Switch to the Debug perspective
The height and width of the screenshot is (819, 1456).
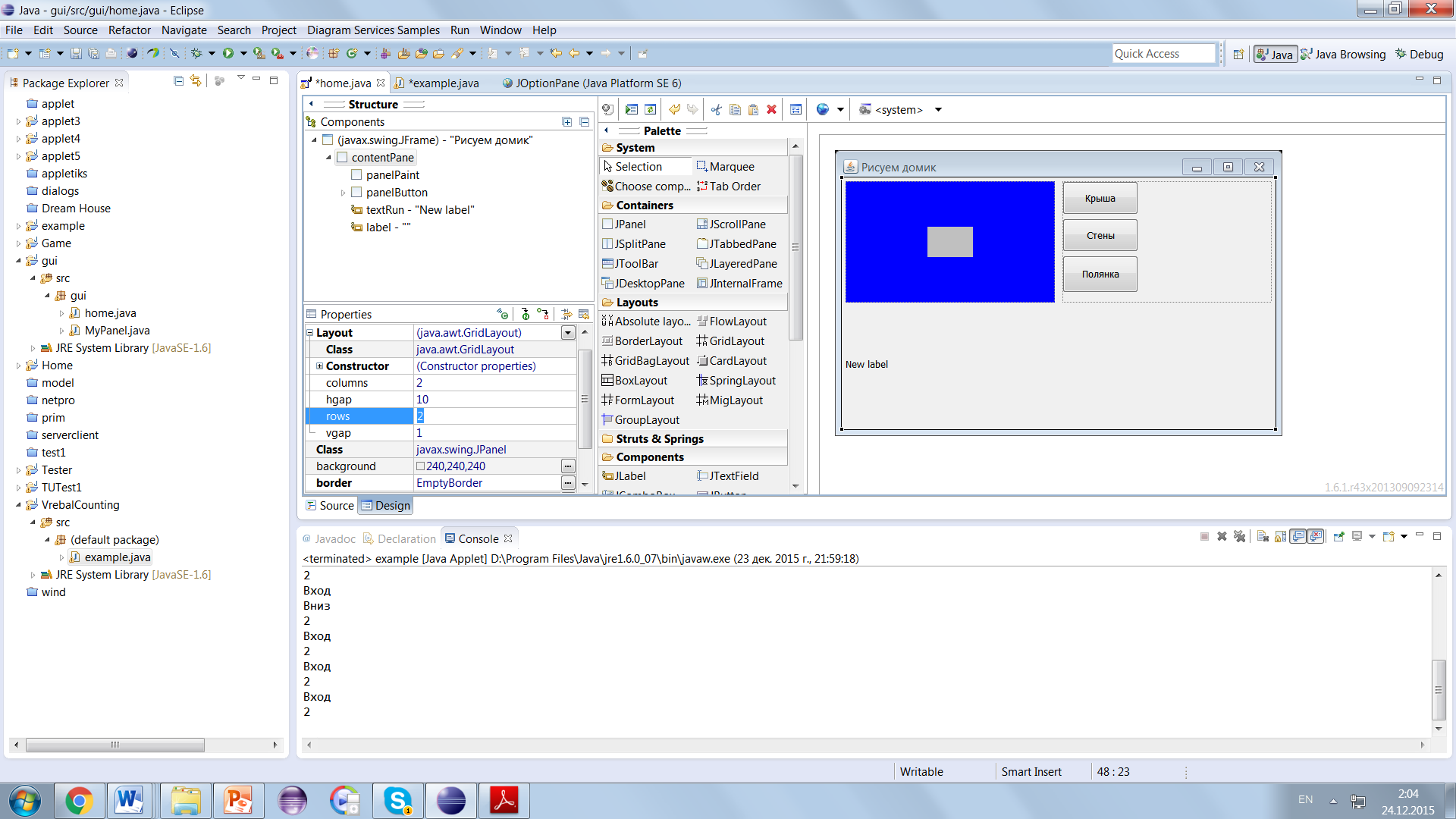coord(1420,54)
